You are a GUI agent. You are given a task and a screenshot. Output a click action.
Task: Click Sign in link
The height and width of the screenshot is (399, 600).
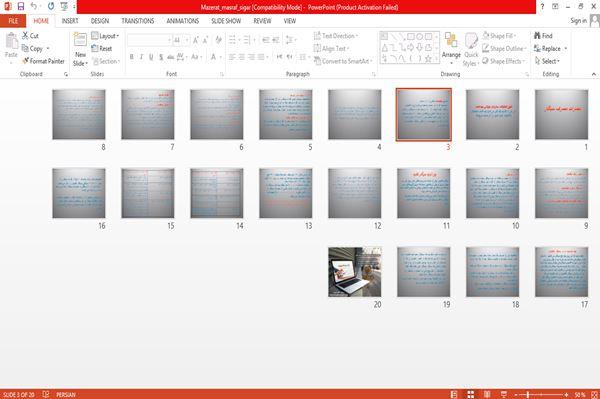pyautogui.click(x=578, y=21)
